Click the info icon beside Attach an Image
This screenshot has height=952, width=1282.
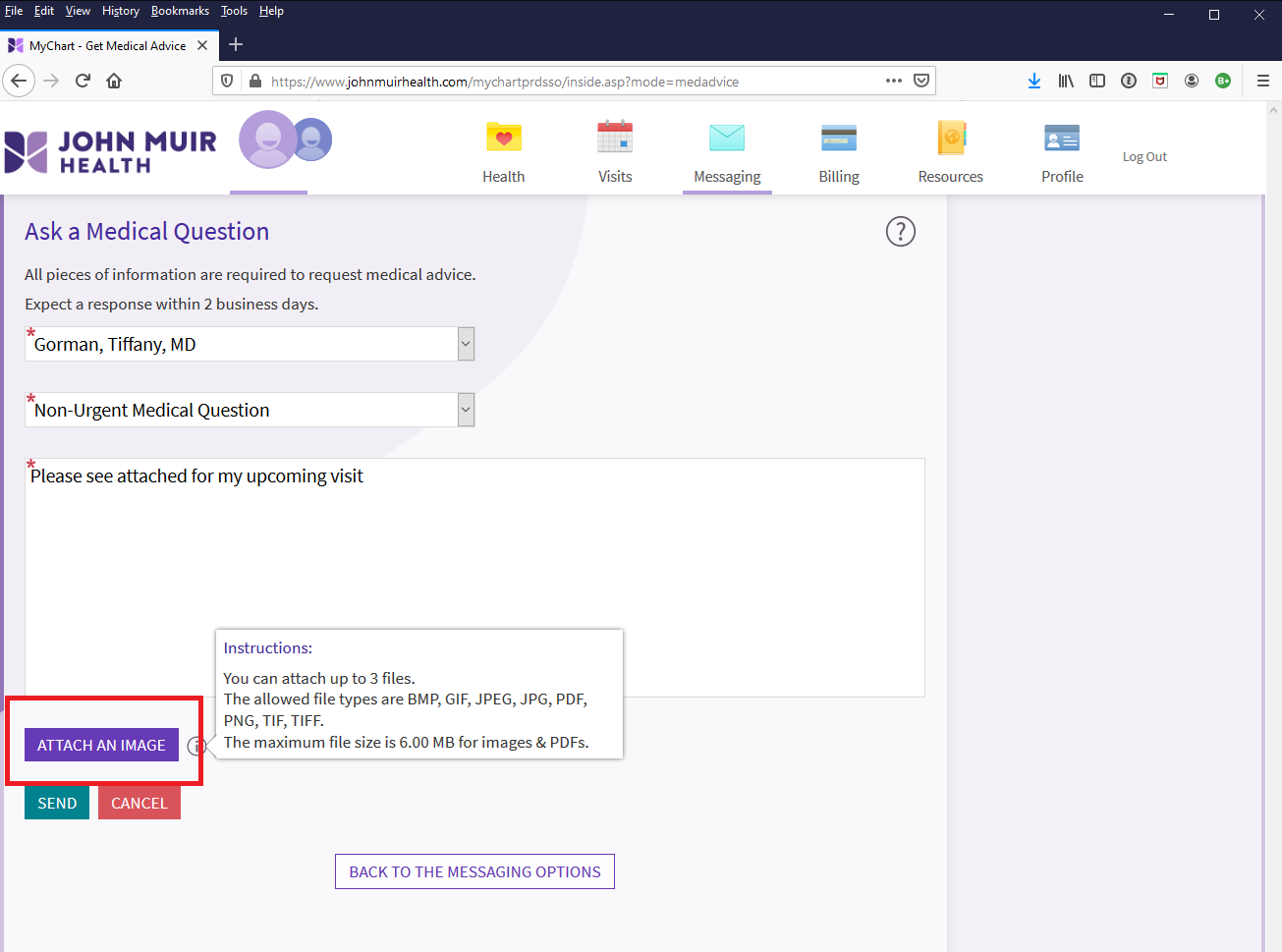(x=197, y=745)
